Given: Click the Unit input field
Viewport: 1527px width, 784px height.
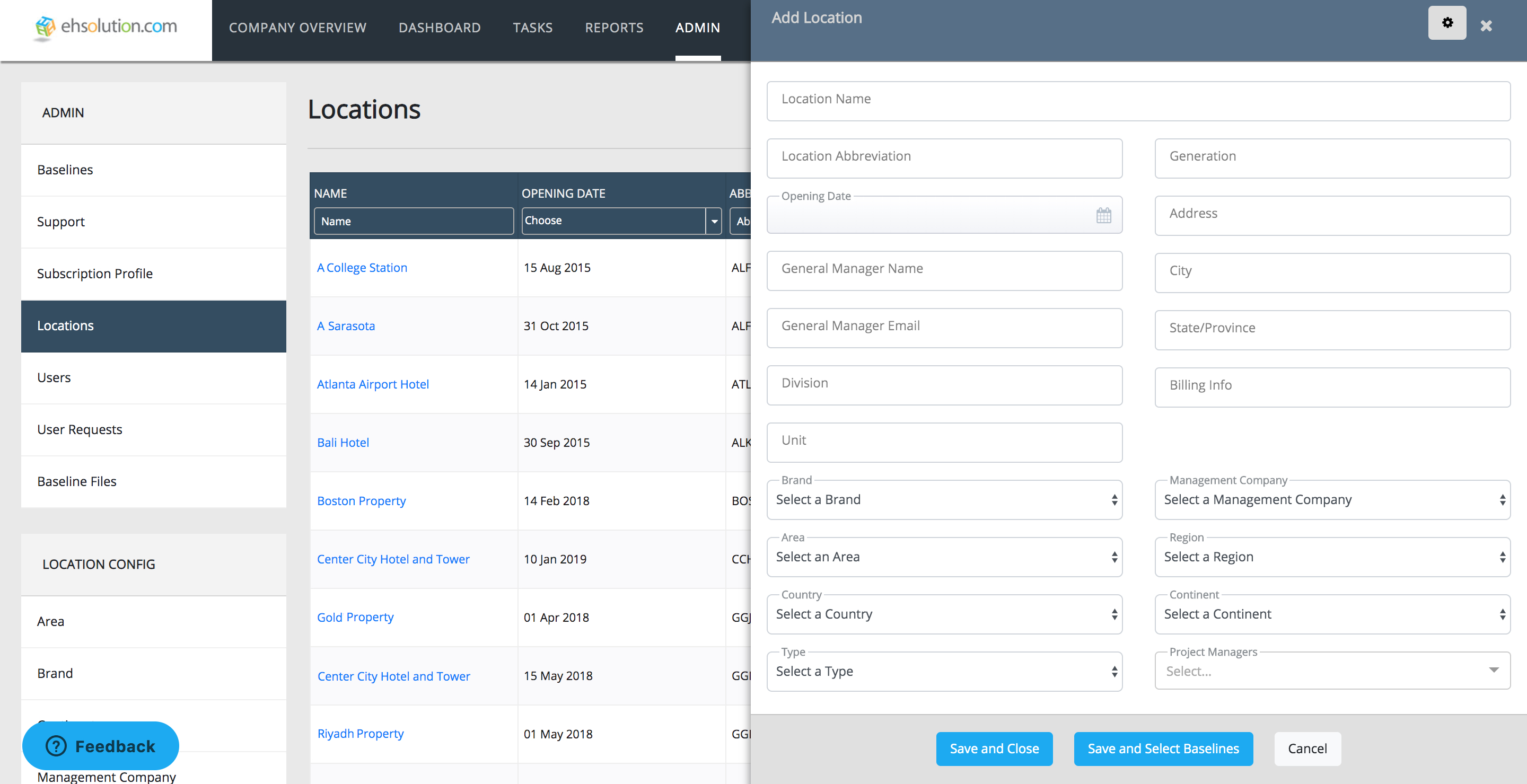Looking at the screenshot, I should (x=944, y=443).
